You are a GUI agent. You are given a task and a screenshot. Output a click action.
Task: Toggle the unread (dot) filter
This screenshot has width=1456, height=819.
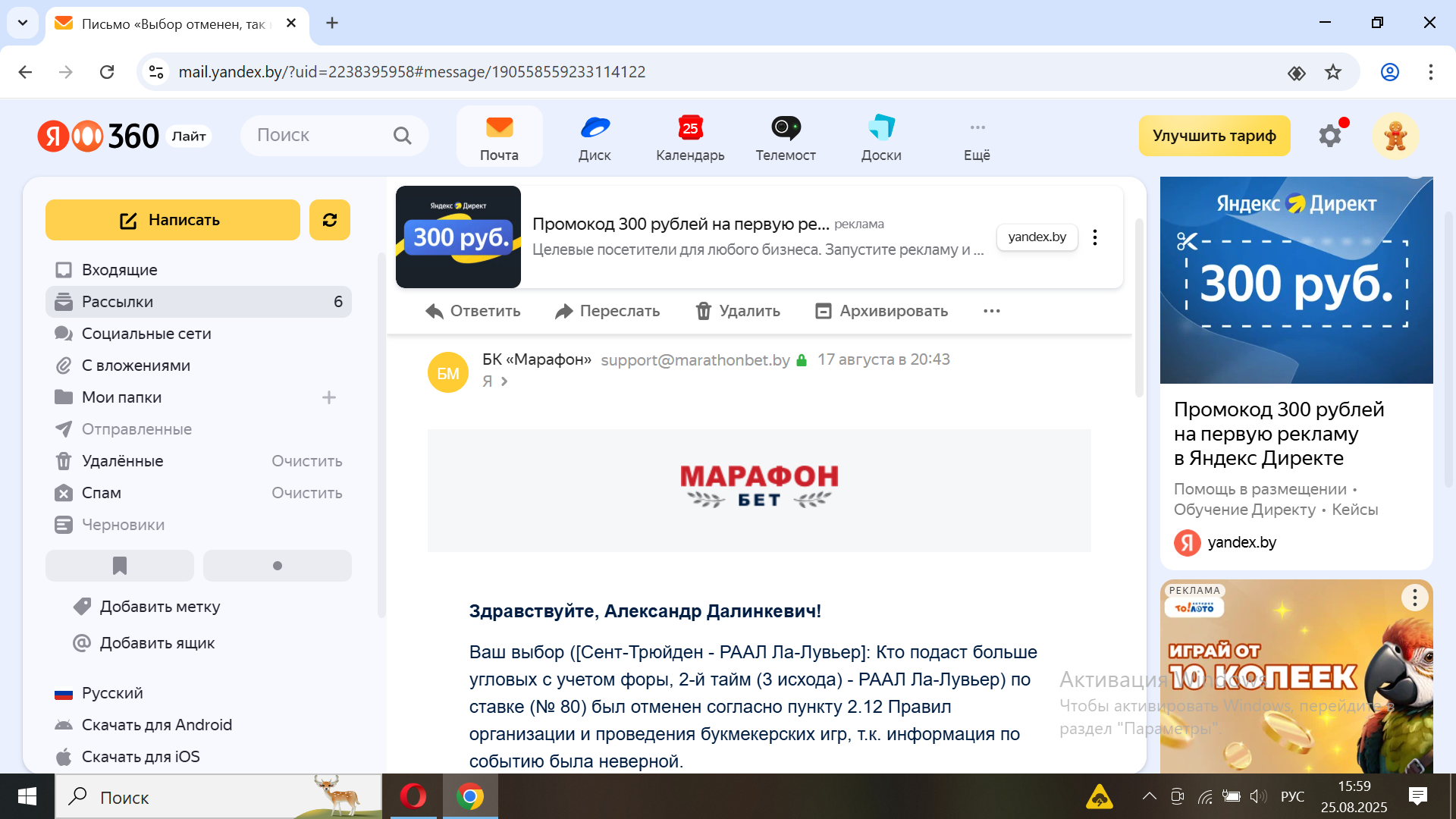coord(278,566)
